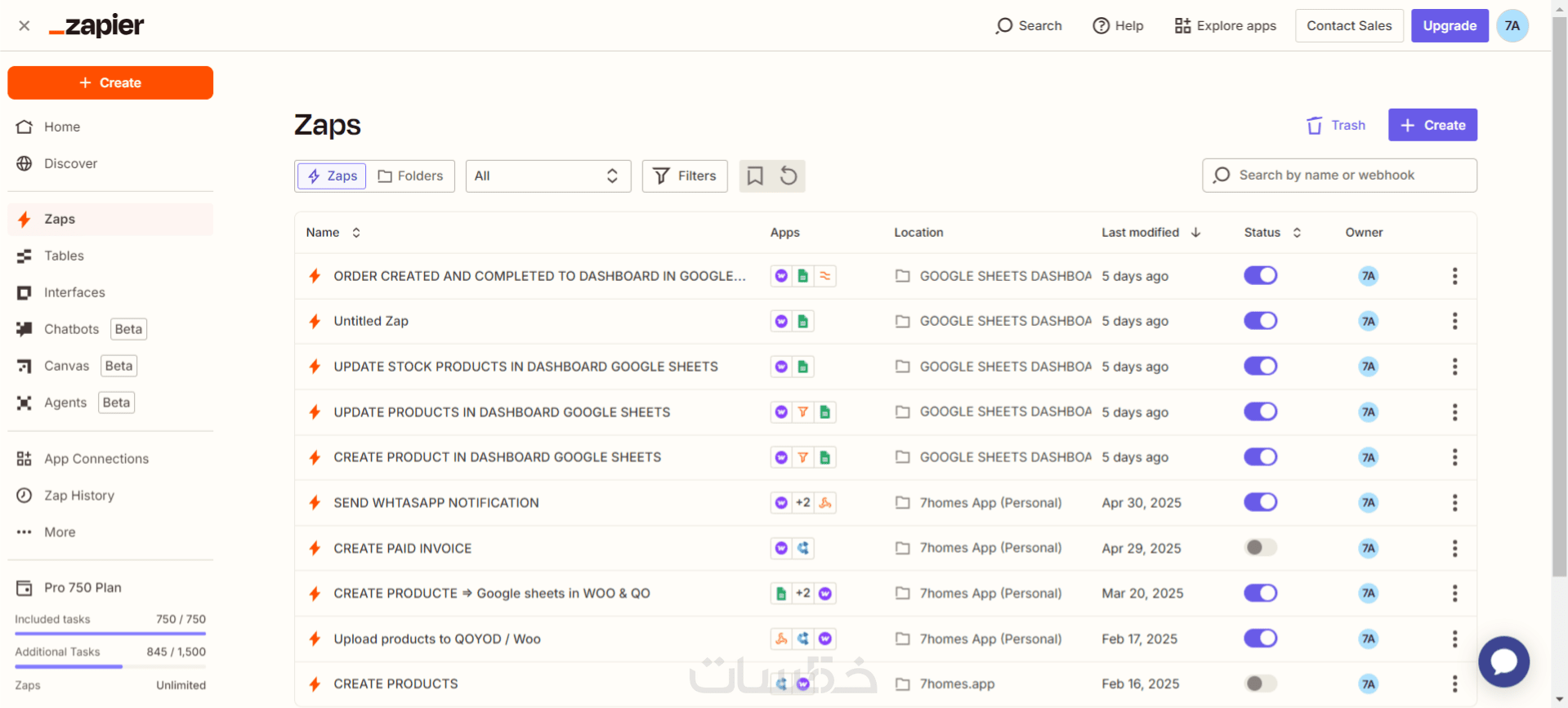Disable UPDATE PRODUCTS IN DASHBOARD zap toggle

click(1260, 412)
